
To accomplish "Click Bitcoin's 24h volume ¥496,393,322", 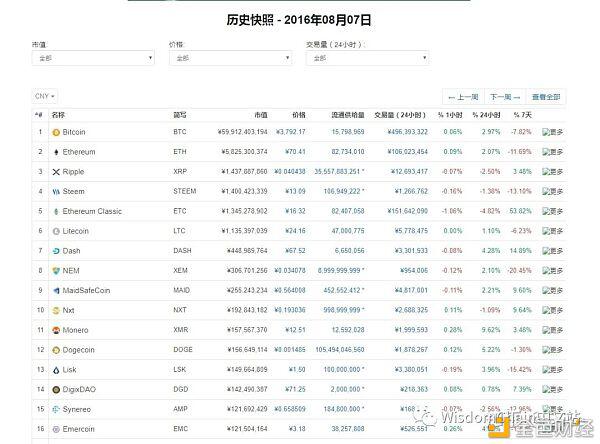I will click(408, 132).
